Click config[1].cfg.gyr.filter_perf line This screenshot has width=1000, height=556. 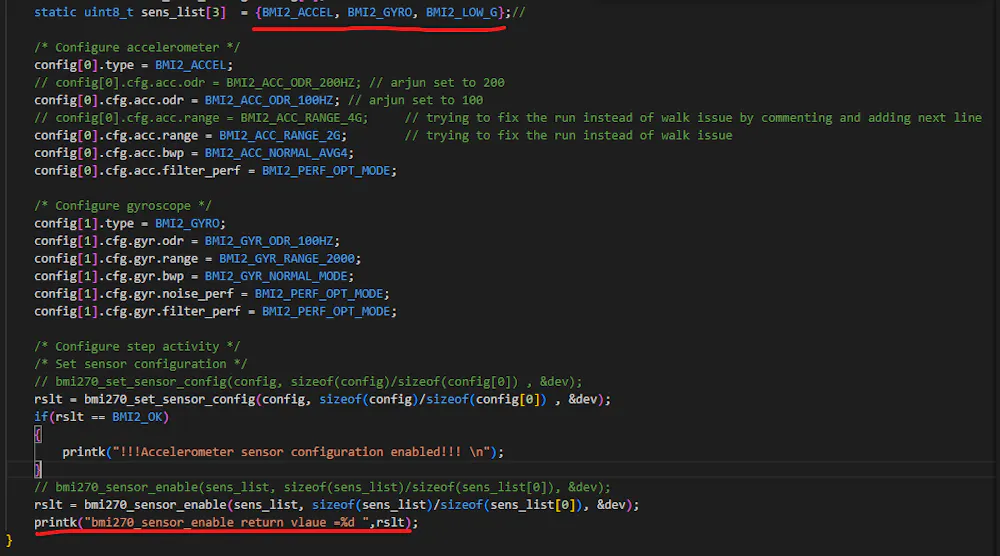click(215, 311)
